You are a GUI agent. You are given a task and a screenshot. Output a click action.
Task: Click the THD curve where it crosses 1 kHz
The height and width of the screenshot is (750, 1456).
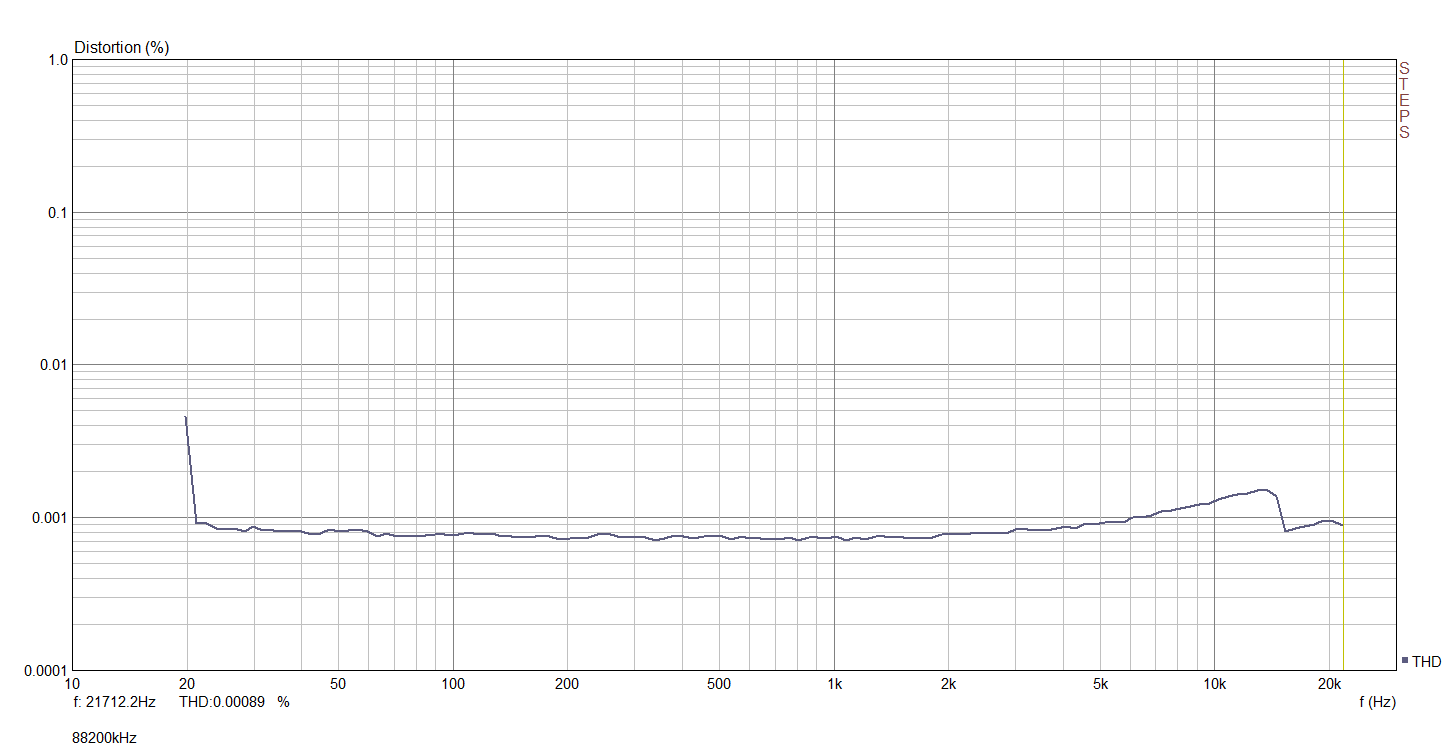point(834,537)
